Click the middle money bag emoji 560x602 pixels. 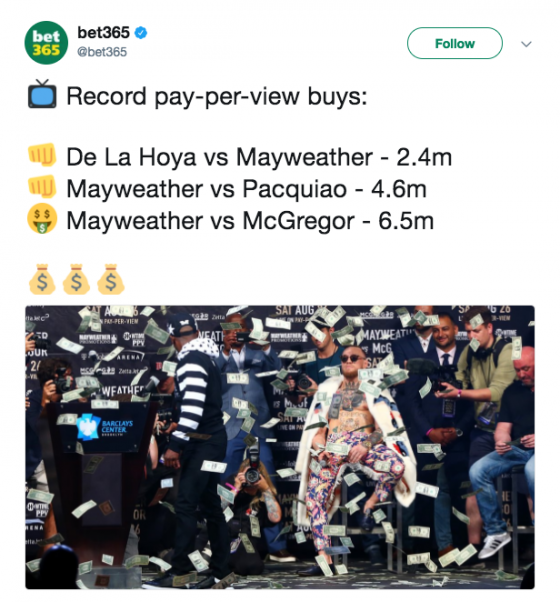[76, 279]
